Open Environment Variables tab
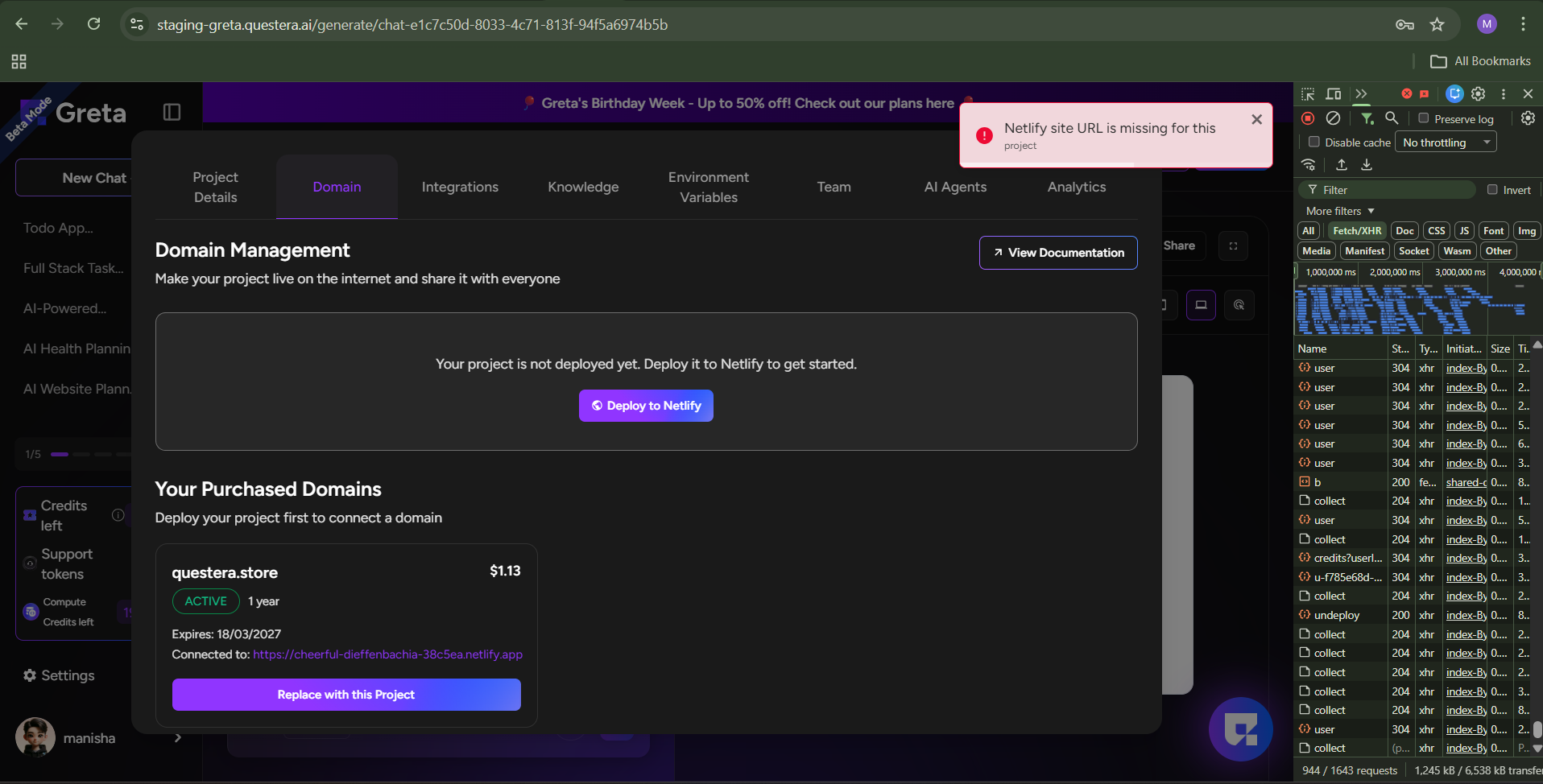 [709, 187]
